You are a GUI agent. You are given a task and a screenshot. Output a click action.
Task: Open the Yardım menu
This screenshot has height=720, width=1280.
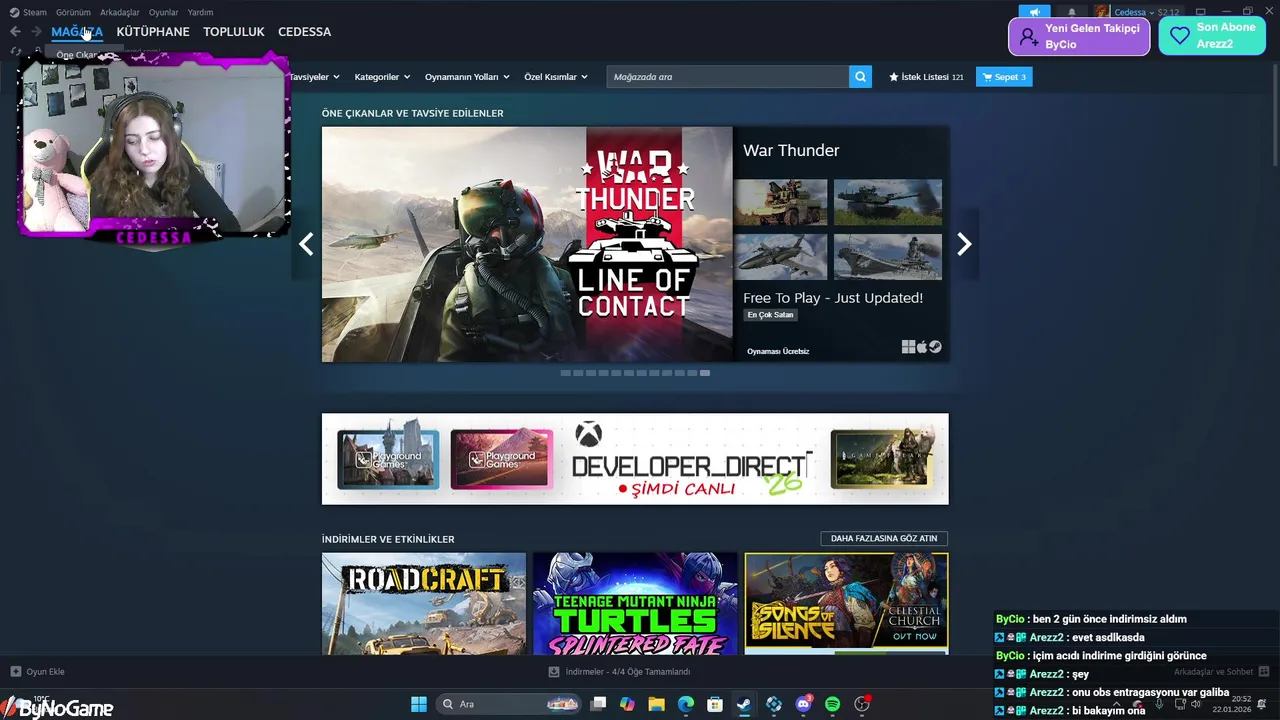coord(201,12)
